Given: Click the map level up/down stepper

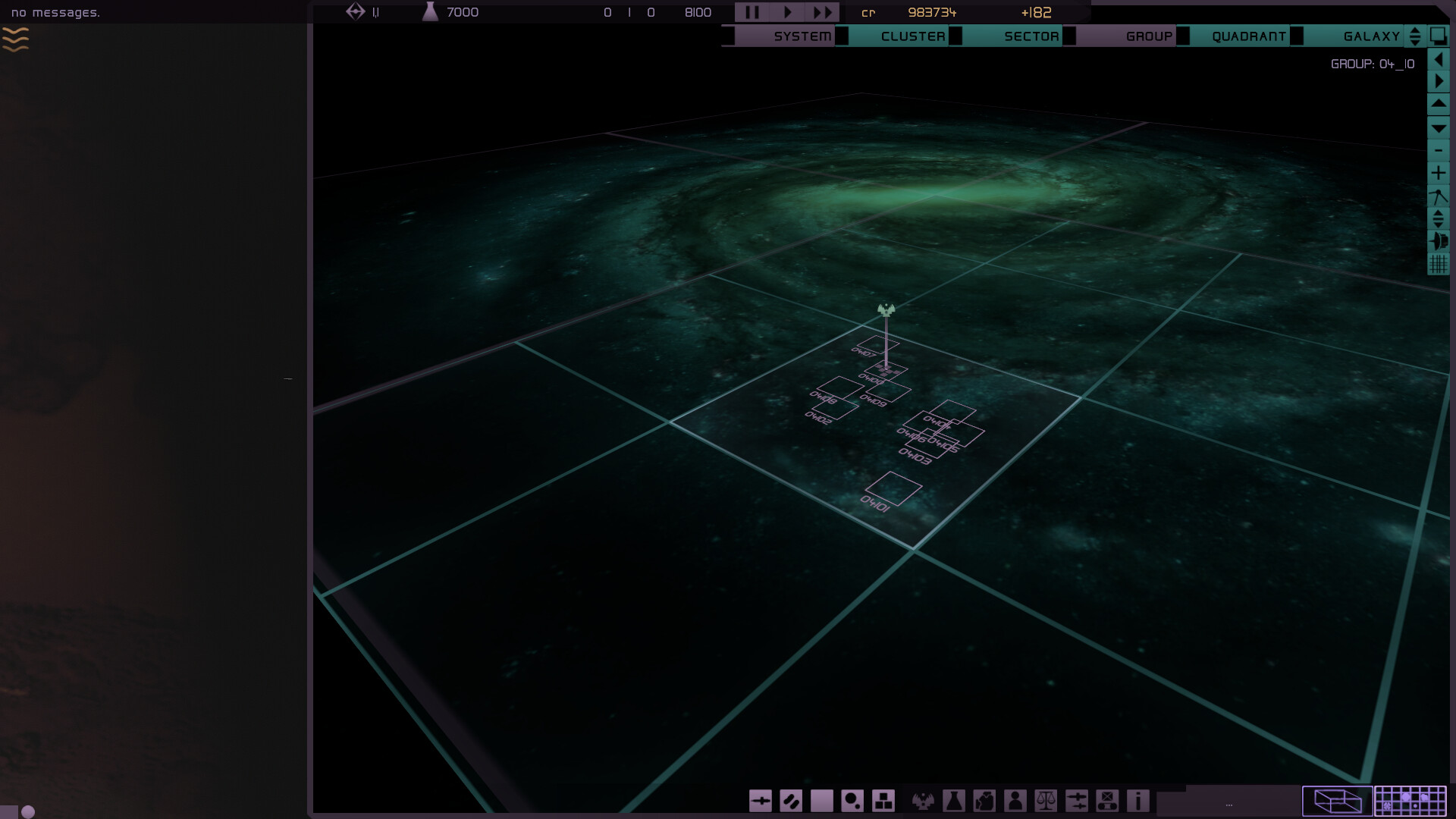Looking at the screenshot, I should [1414, 36].
